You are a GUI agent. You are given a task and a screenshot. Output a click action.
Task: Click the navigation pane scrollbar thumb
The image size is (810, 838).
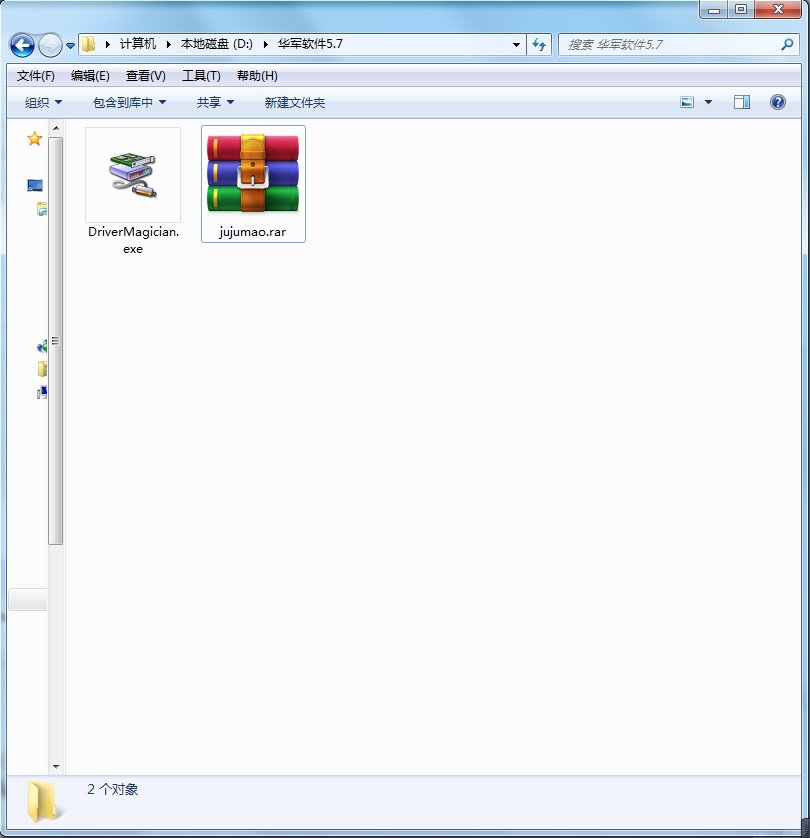pos(56,341)
